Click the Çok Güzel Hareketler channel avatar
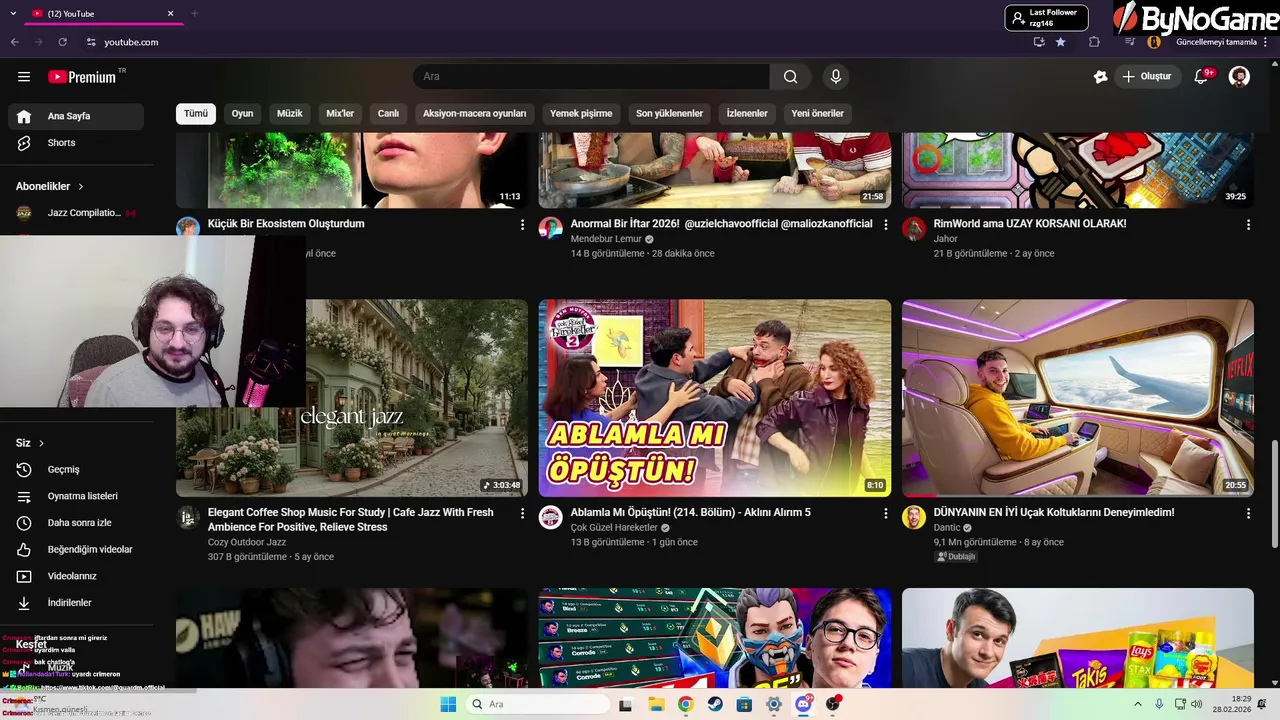Screen dimensions: 1280x720 tap(551, 517)
